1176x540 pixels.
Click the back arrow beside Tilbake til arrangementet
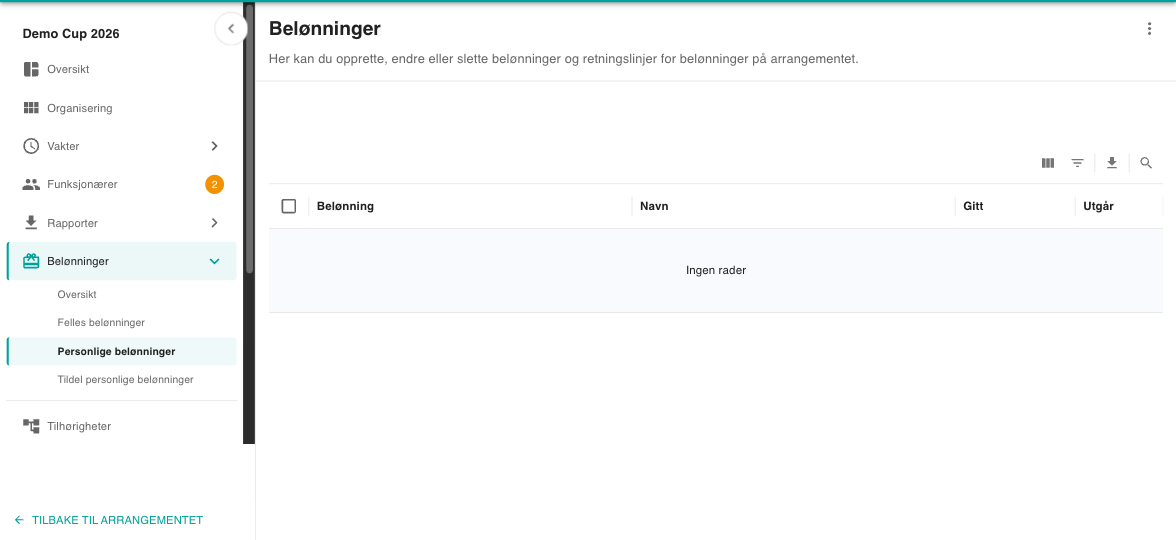(20, 520)
